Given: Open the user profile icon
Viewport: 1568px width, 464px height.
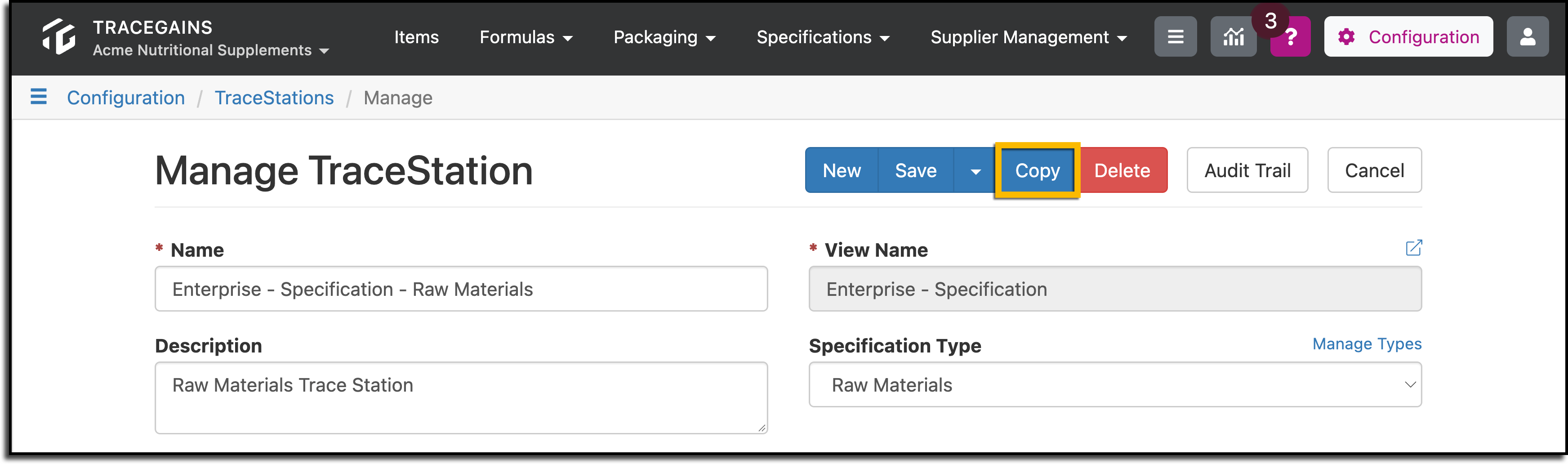Looking at the screenshot, I should click(x=1527, y=36).
